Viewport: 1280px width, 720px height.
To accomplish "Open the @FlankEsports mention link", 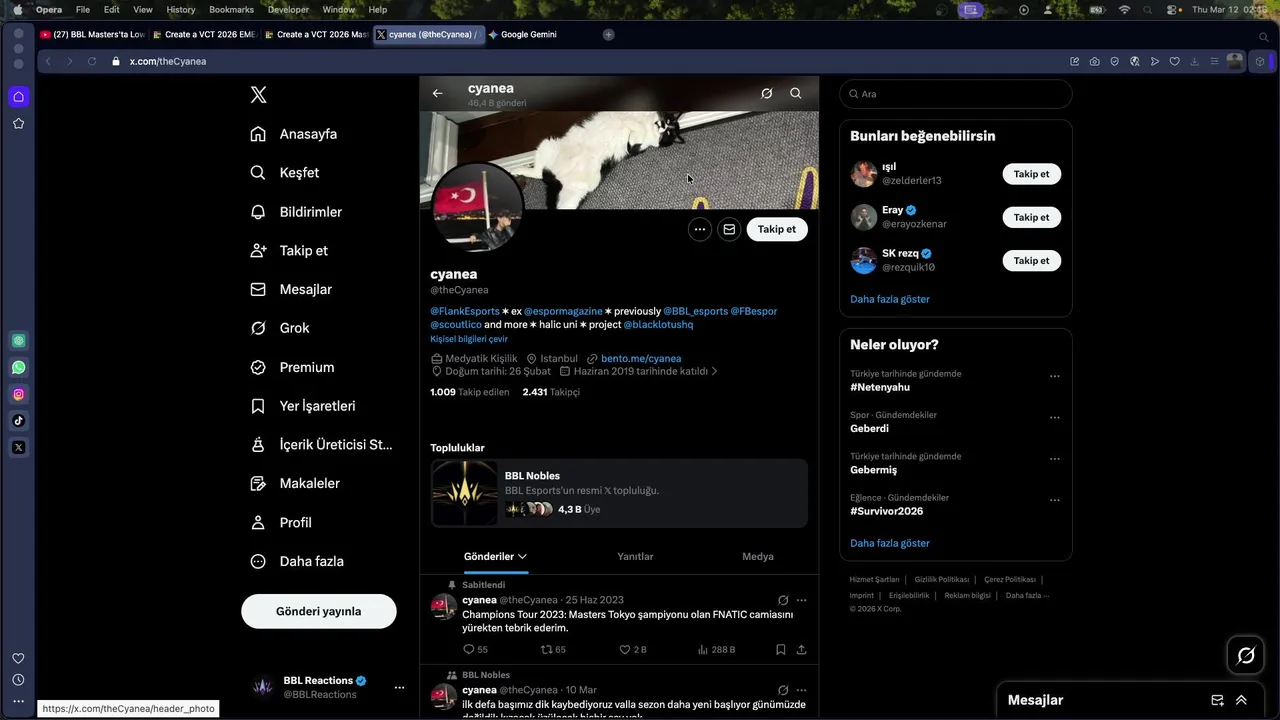I will 465,311.
